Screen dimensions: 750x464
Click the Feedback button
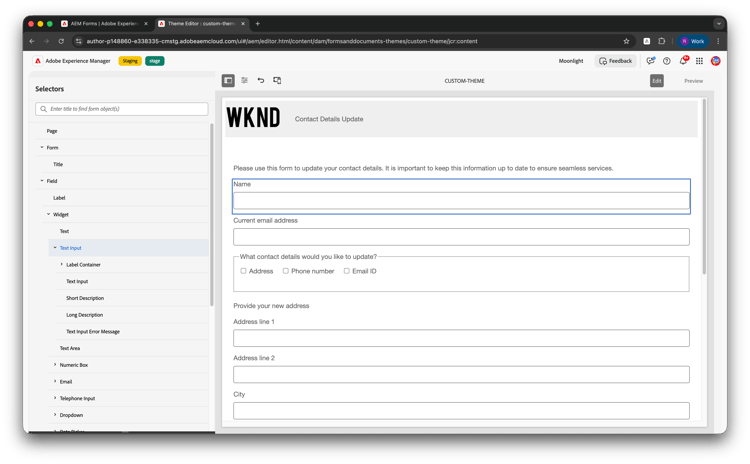(x=616, y=61)
